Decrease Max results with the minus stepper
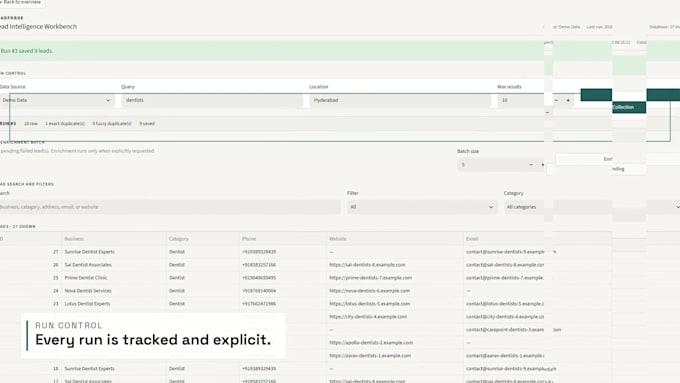 pyautogui.click(x=556, y=100)
